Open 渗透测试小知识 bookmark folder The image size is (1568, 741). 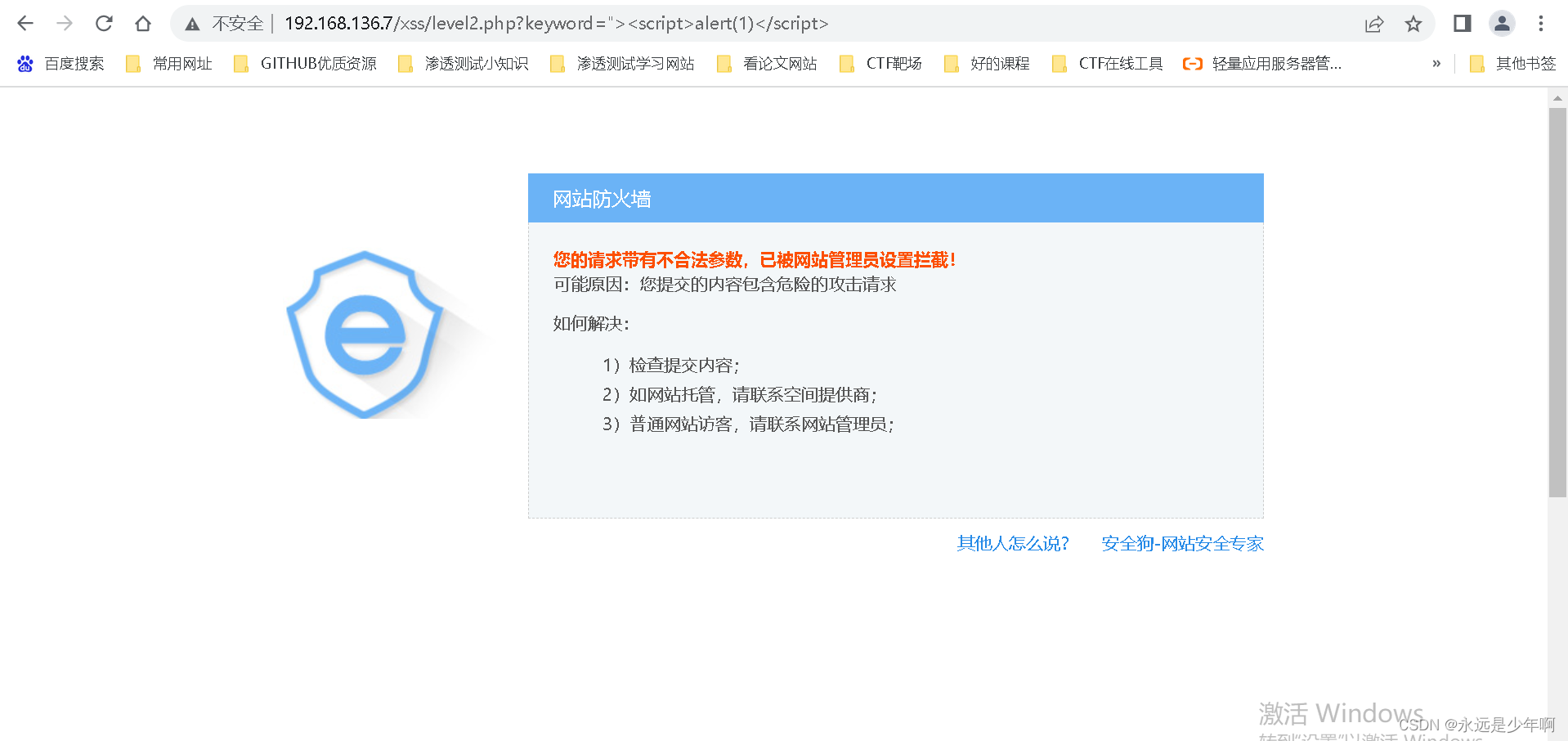tap(463, 64)
